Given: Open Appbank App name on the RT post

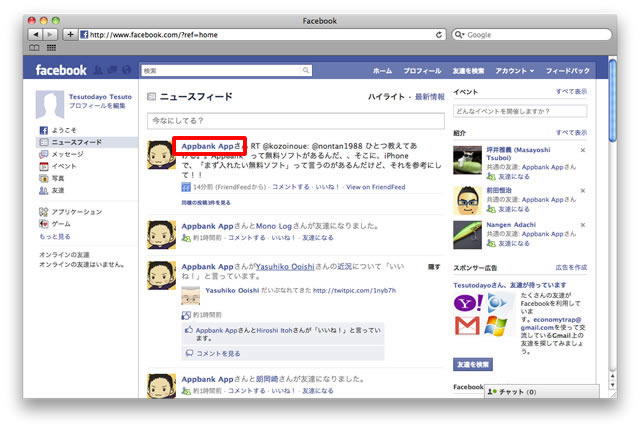Looking at the screenshot, I should point(207,146).
